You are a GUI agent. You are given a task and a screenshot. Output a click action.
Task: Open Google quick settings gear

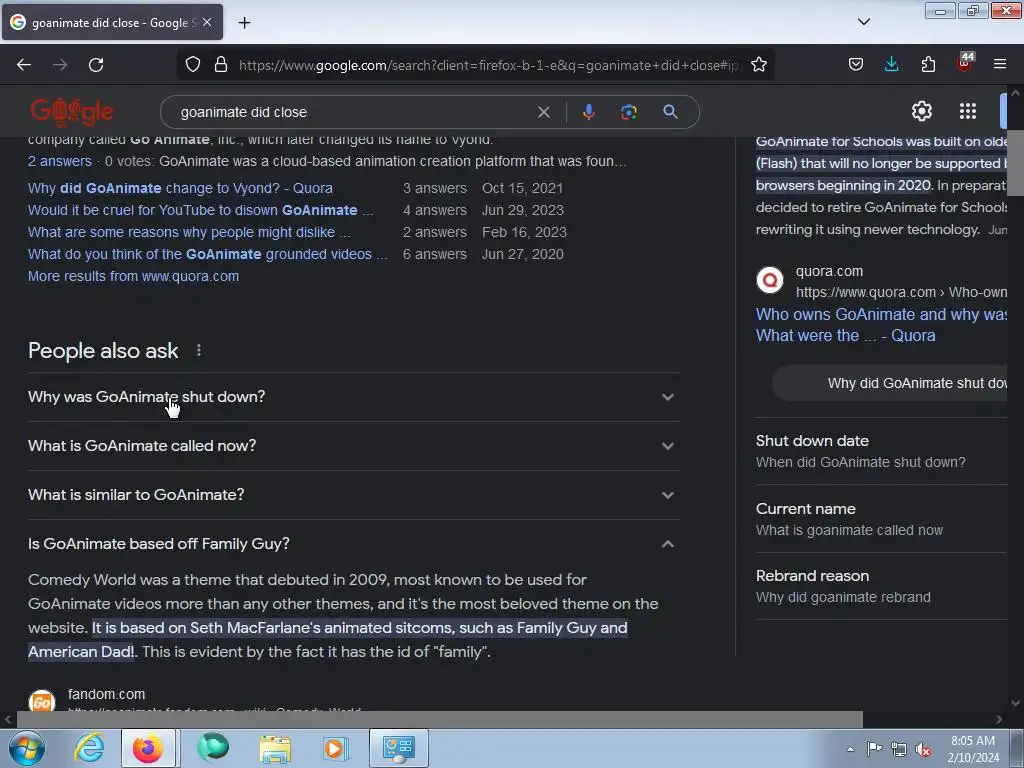(921, 111)
